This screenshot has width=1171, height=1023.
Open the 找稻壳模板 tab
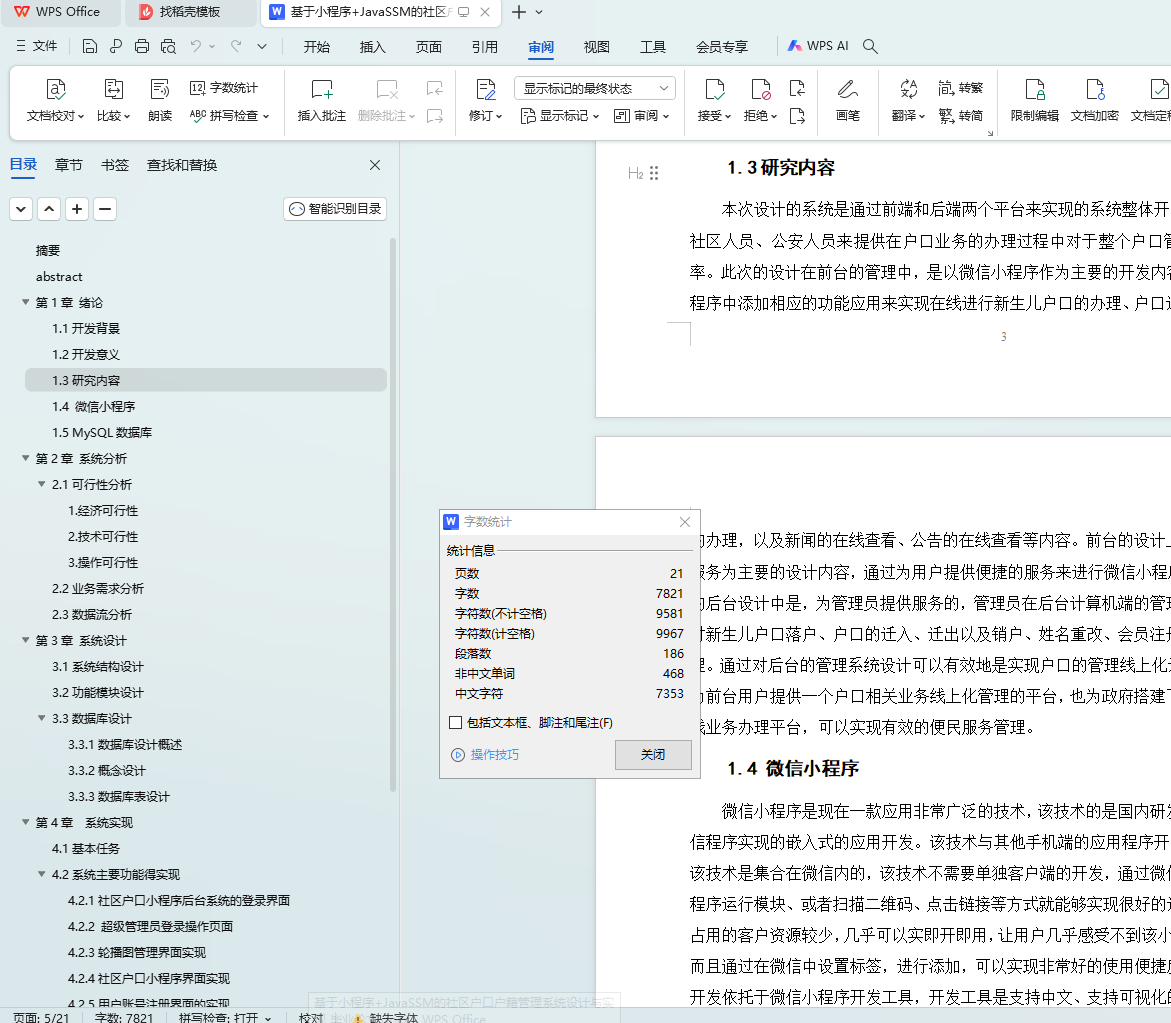coord(190,12)
